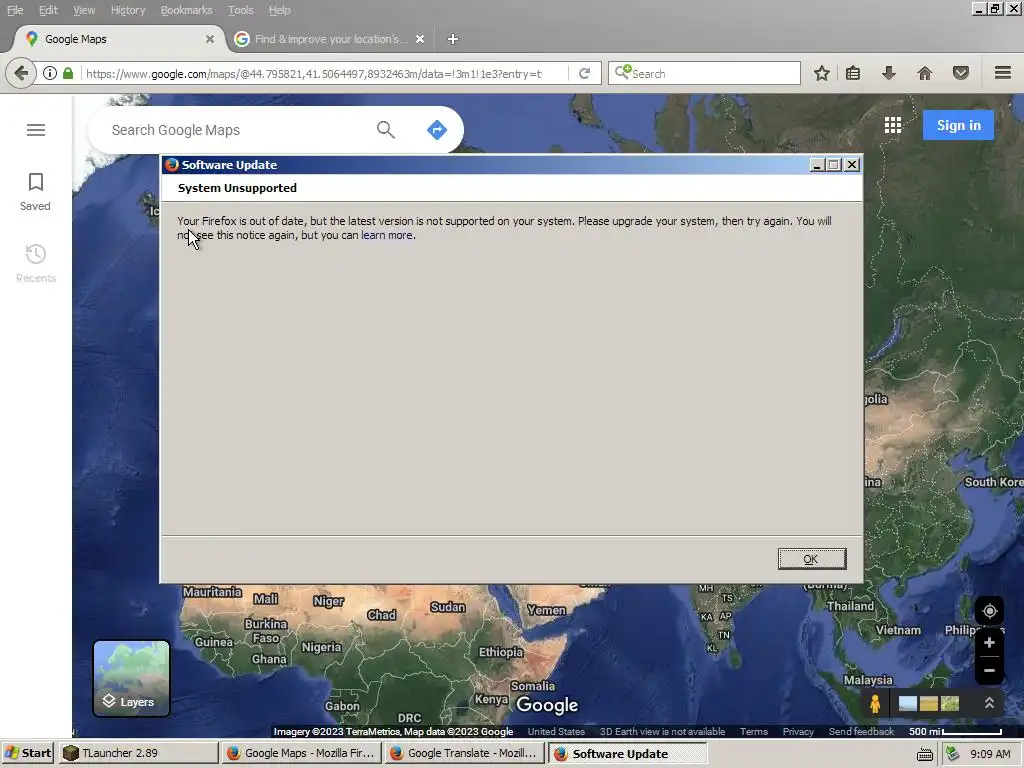This screenshot has height=768, width=1024.
Task: Show your location on the map
Action: pos(989,611)
